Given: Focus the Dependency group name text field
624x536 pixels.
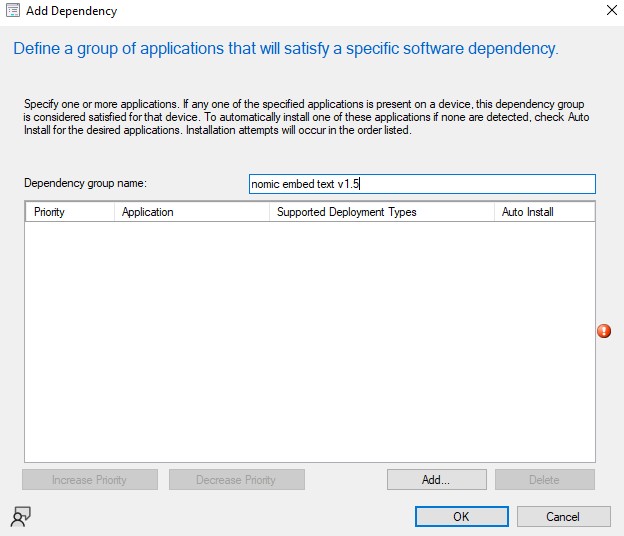Looking at the screenshot, I should pyautogui.click(x=421, y=184).
